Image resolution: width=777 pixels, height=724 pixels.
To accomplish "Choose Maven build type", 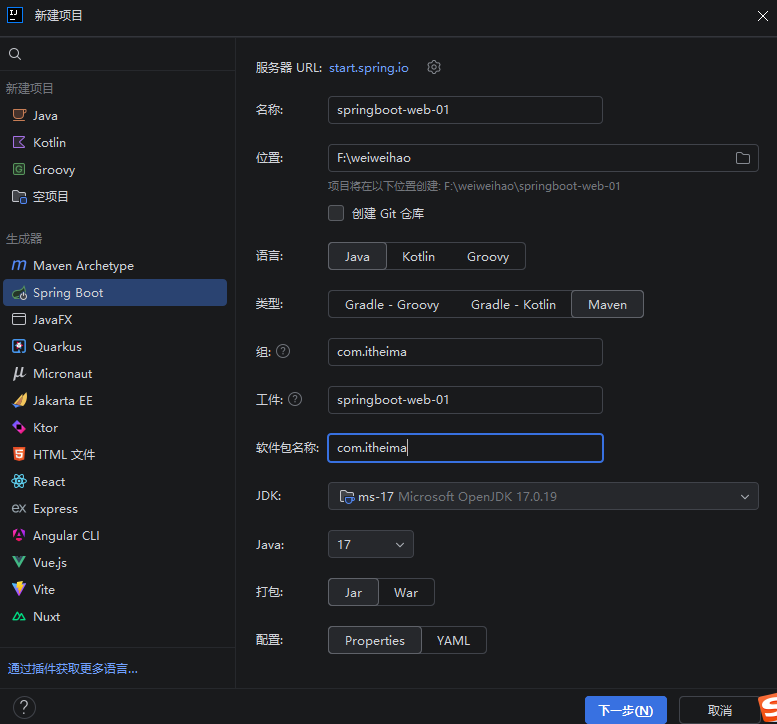I will [608, 304].
